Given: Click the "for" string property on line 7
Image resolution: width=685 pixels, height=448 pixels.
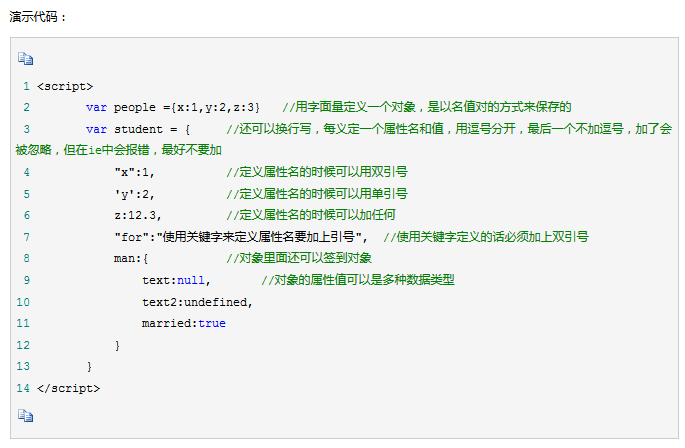Looking at the screenshot, I should tap(241, 237).
